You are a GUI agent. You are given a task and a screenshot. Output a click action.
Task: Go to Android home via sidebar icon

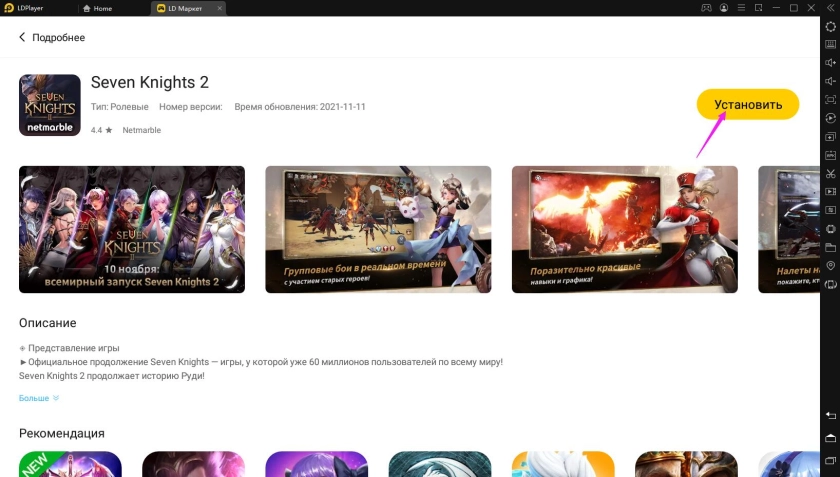[830, 438]
